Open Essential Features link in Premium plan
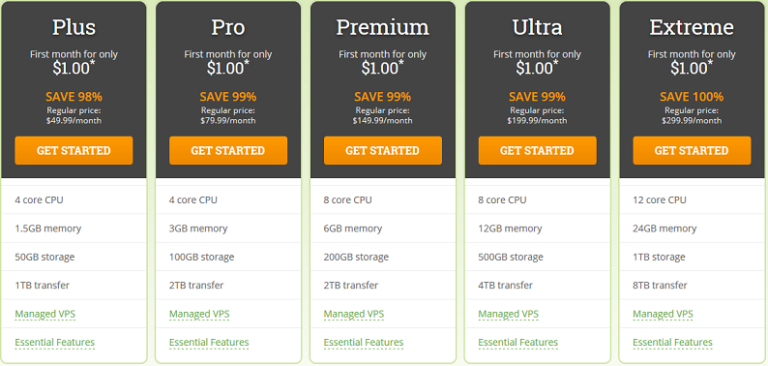The image size is (768, 366). [363, 342]
